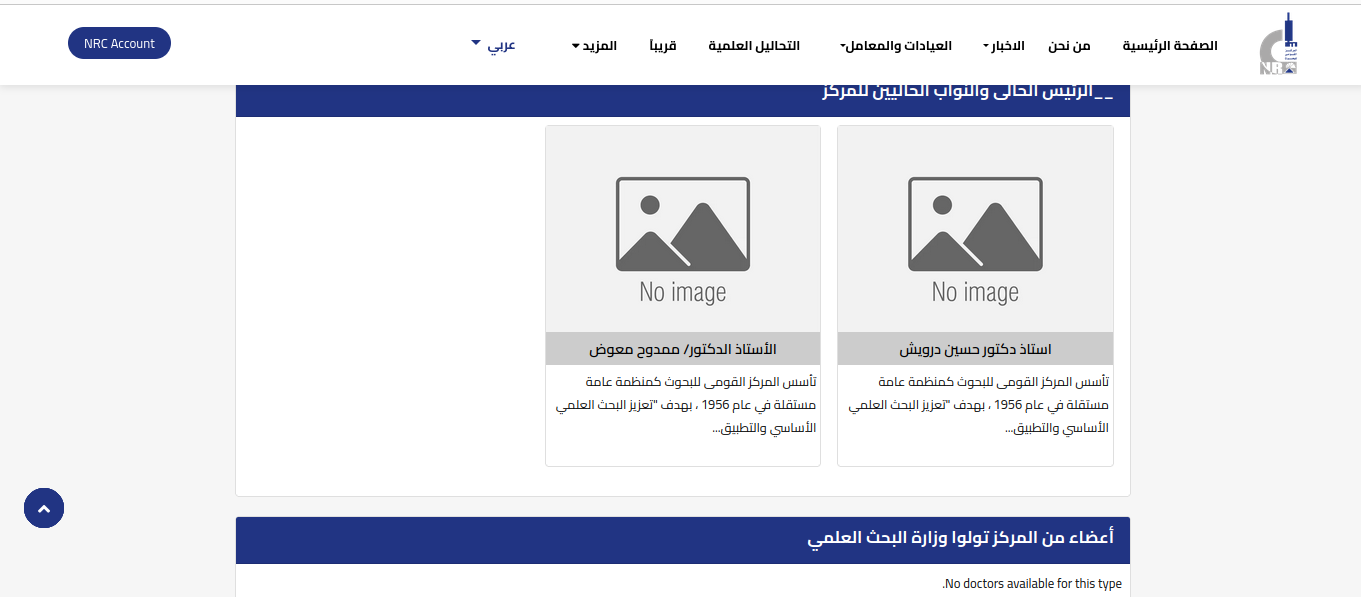The width and height of the screenshot is (1361, 597).
Task: Expand the المزيد dropdown menu
Action: click(594, 46)
